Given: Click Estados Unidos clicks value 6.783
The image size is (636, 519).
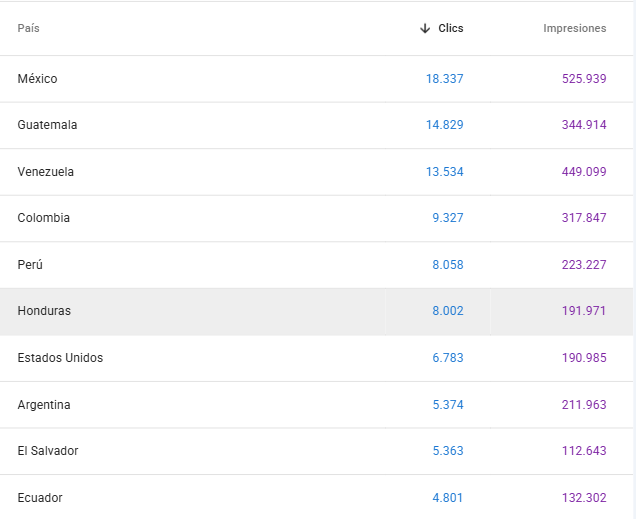Looking at the screenshot, I should [448, 358].
